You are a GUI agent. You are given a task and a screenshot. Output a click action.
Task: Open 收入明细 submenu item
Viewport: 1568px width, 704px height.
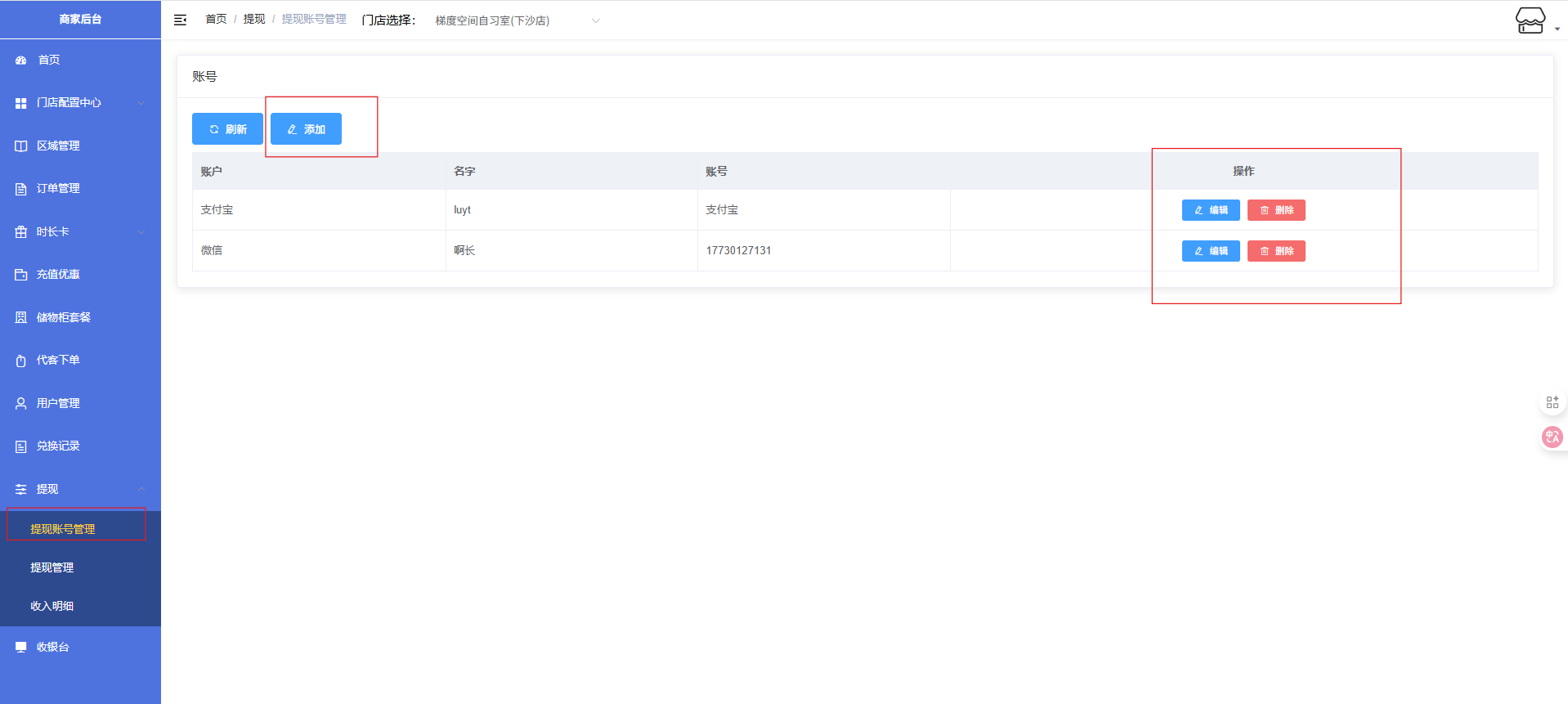[80, 606]
